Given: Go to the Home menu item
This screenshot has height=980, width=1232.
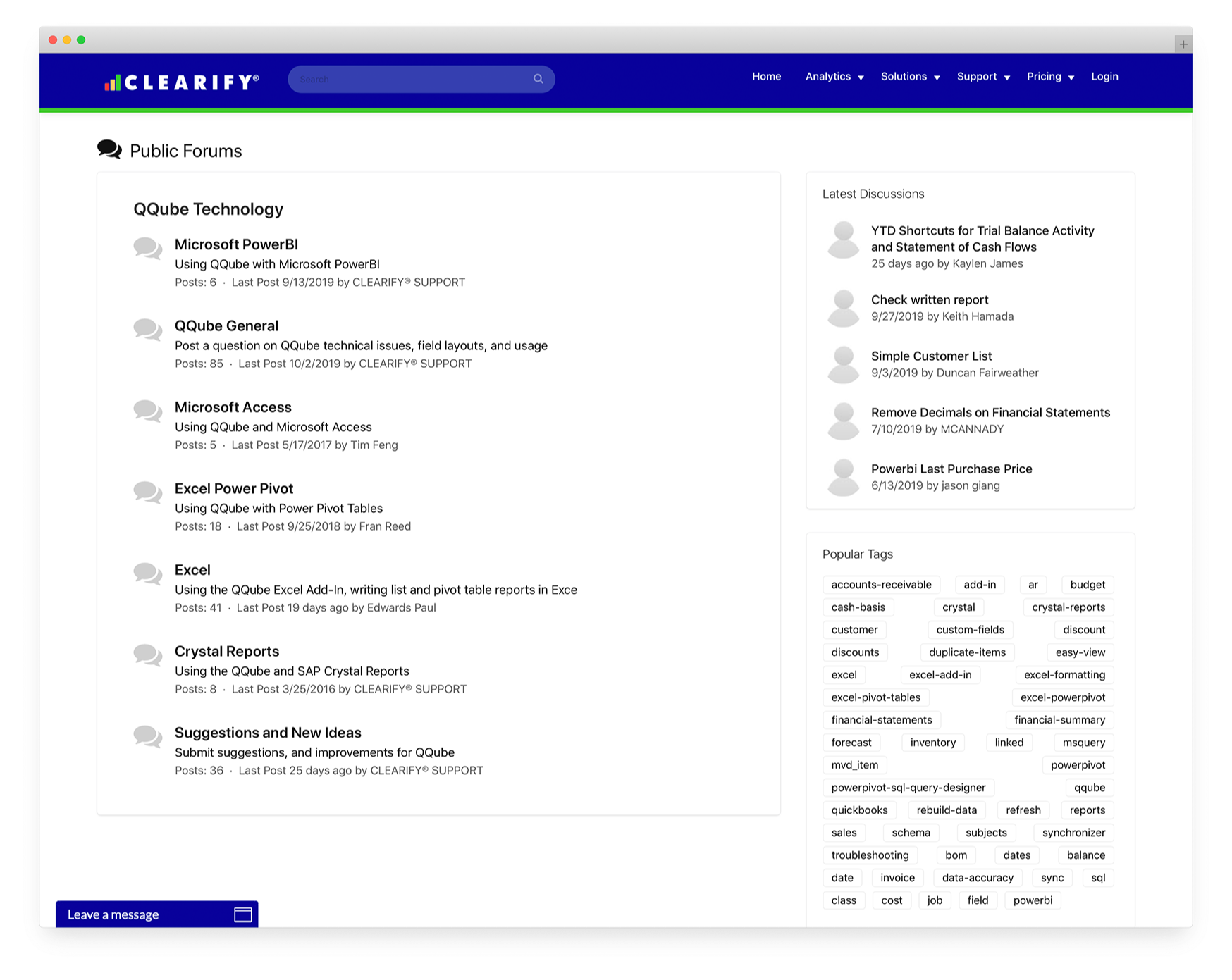Looking at the screenshot, I should (x=766, y=77).
